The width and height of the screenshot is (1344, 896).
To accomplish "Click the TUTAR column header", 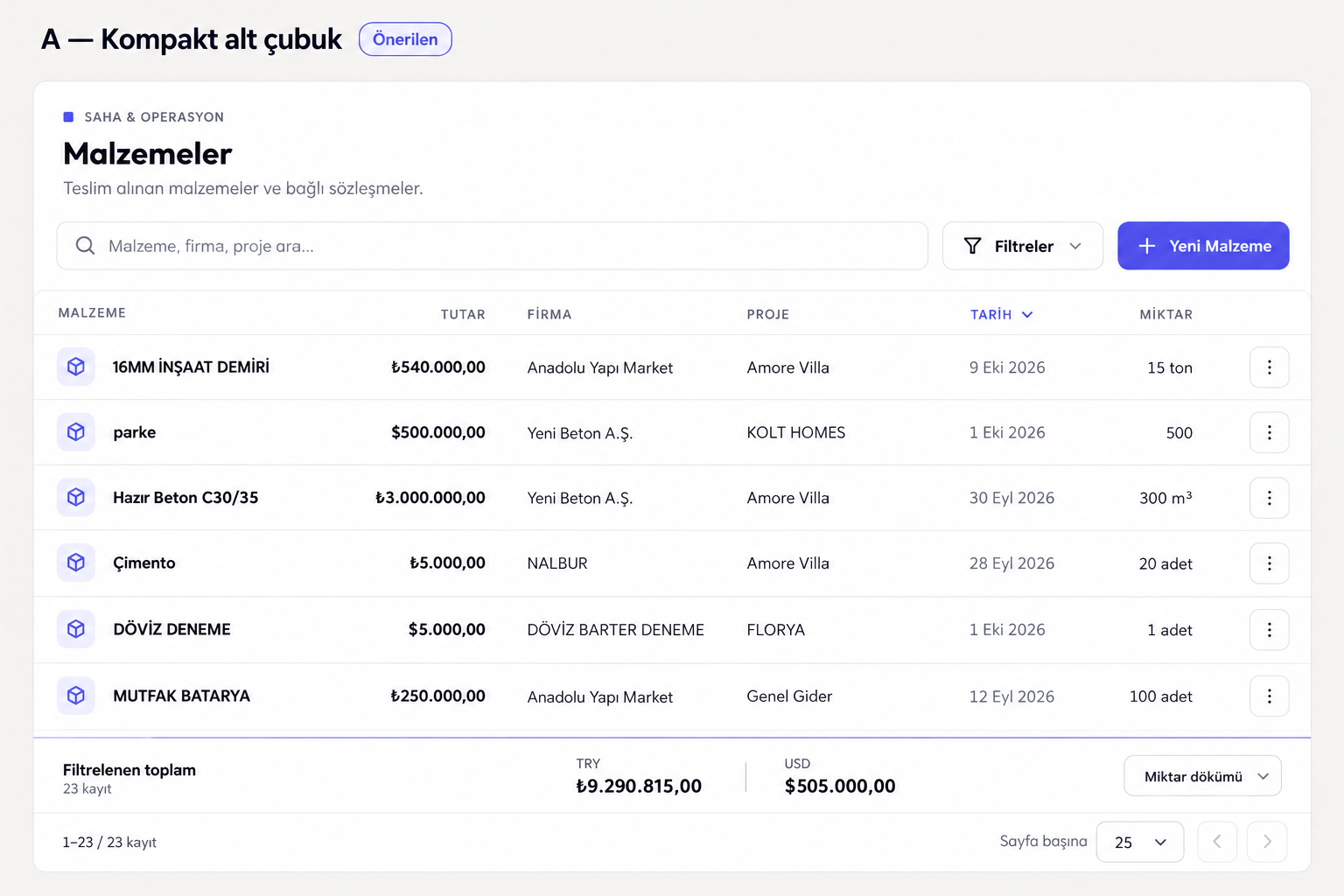I will pos(463,314).
